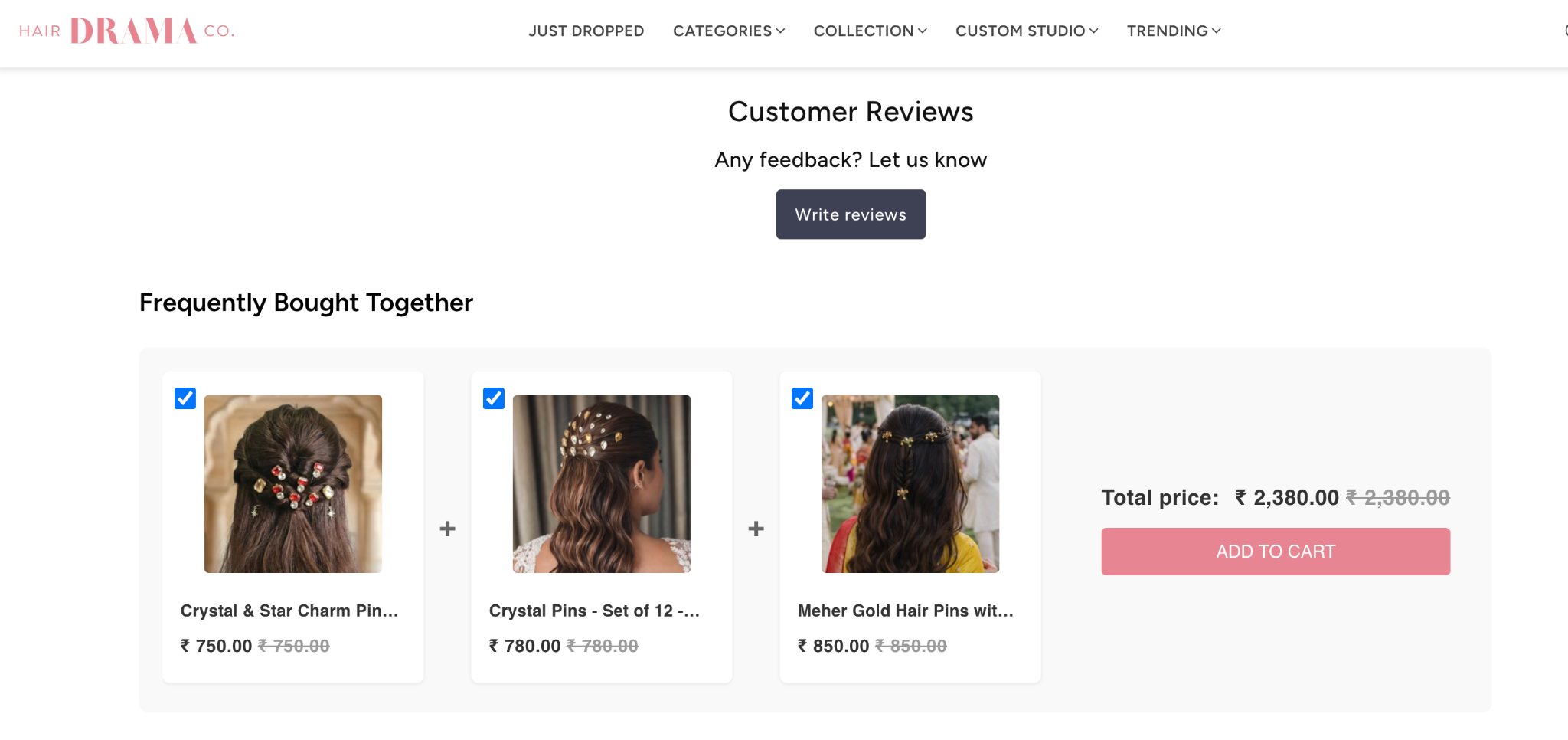The width and height of the screenshot is (1568, 740).
Task: Open the Crystal & Star Charm Pin title link
Action: pos(289,611)
